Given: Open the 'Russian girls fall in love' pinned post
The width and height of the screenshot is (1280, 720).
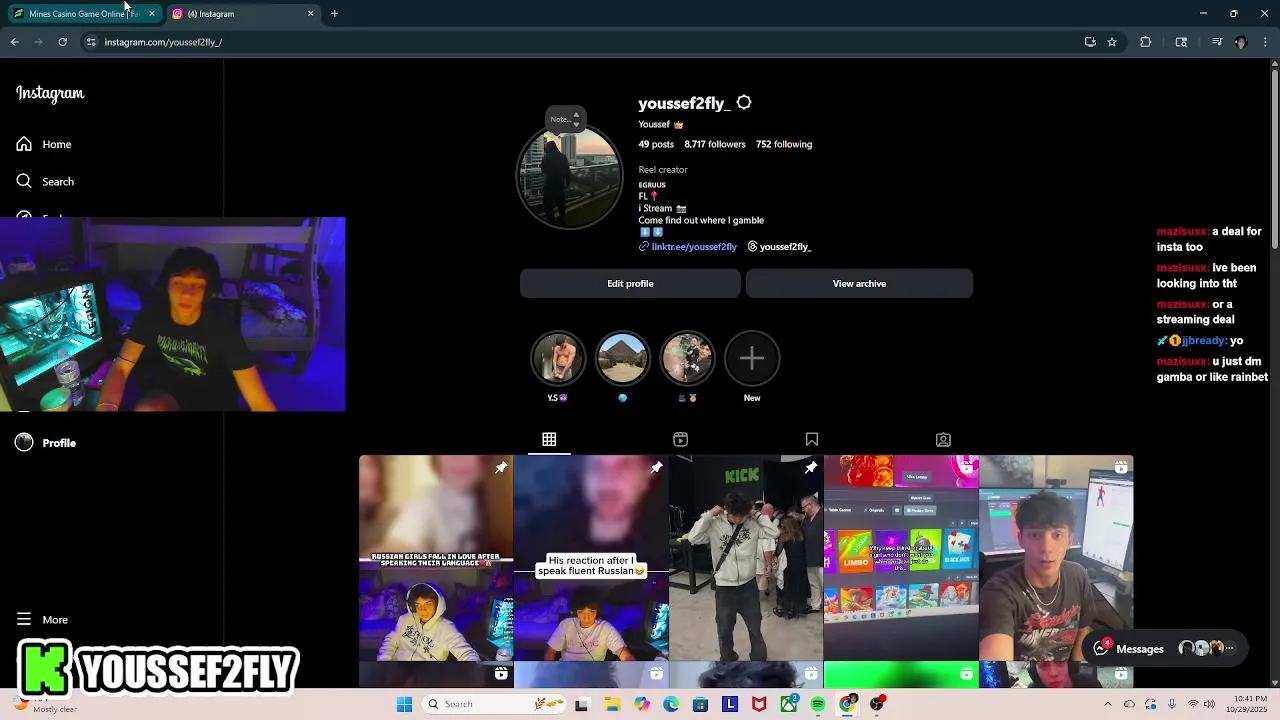Looking at the screenshot, I should point(436,558).
